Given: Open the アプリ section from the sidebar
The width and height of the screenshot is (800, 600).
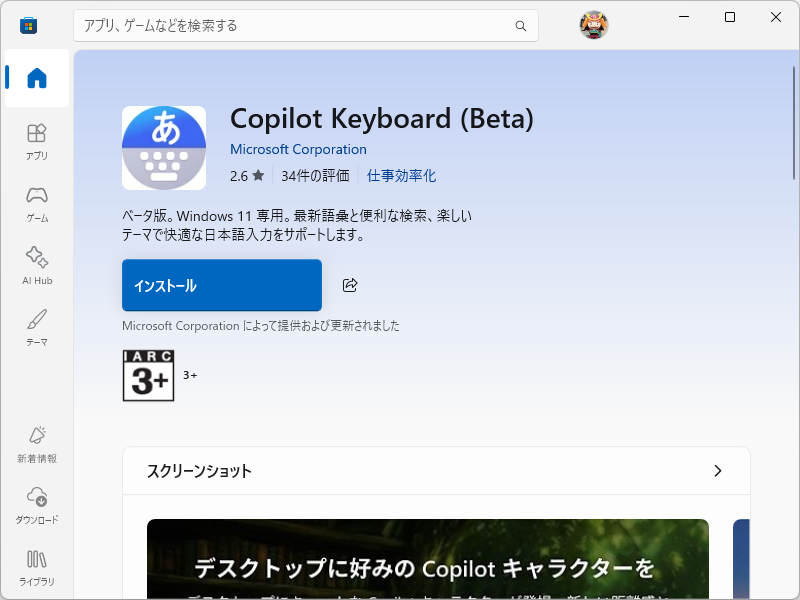Looking at the screenshot, I should (x=36, y=140).
